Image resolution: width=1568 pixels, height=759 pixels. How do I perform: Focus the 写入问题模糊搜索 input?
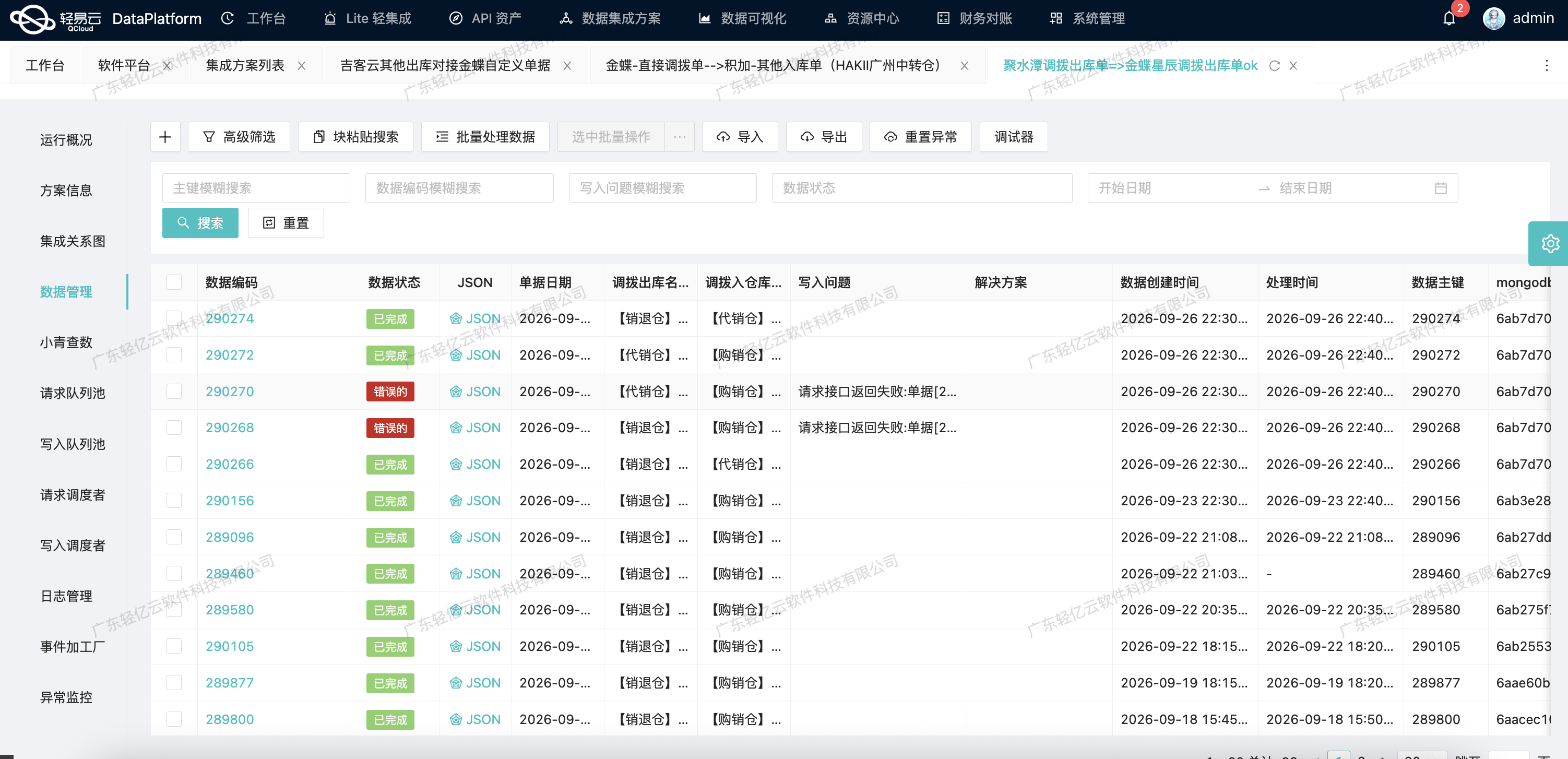pyautogui.click(x=662, y=188)
